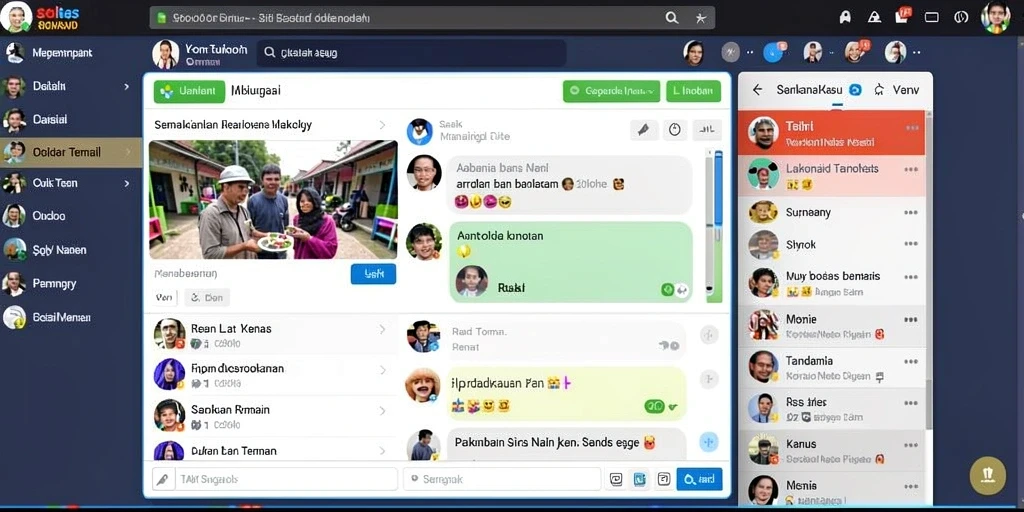Open three-dot menu for Telml contact

pyautogui.click(x=912, y=127)
